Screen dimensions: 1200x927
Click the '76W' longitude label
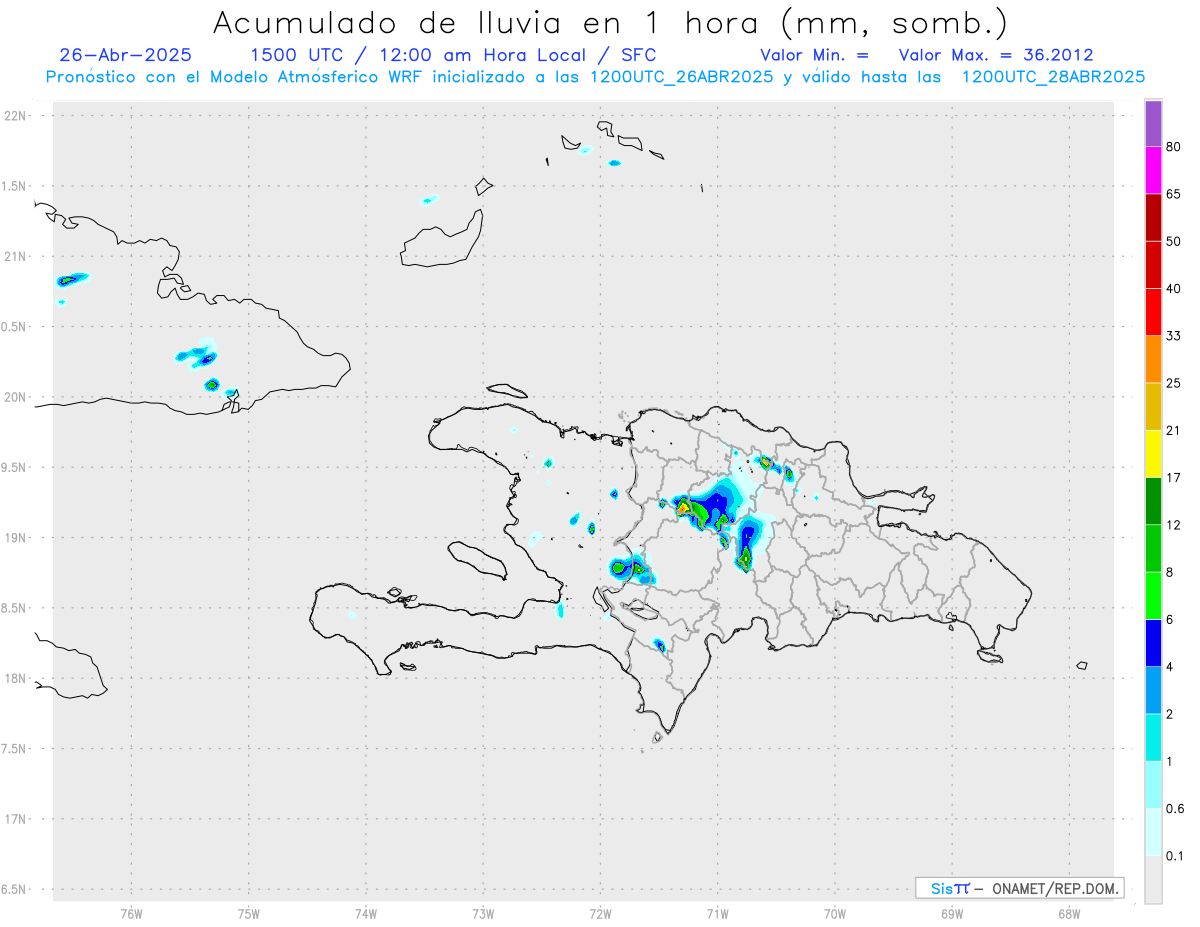pyautogui.click(x=131, y=914)
